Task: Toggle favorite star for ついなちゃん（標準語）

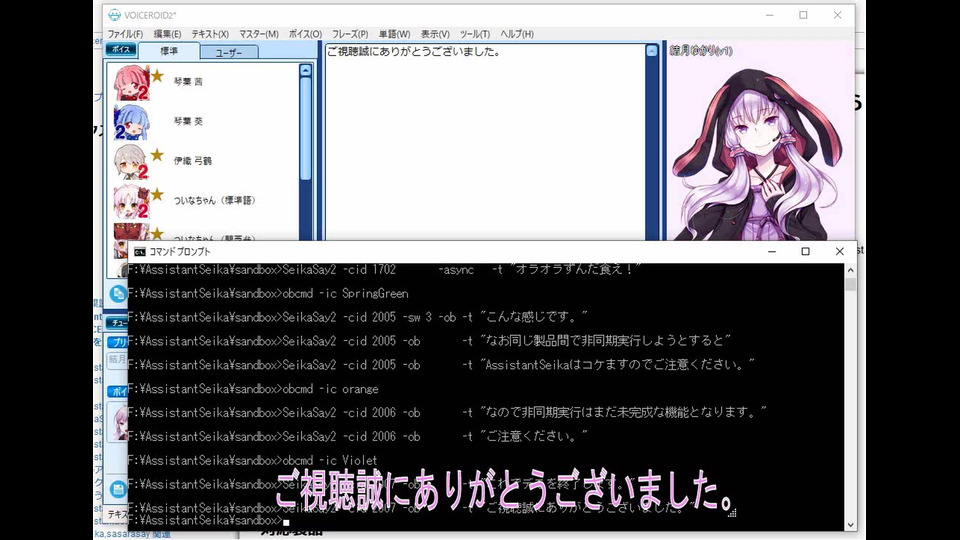Action: point(157,194)
